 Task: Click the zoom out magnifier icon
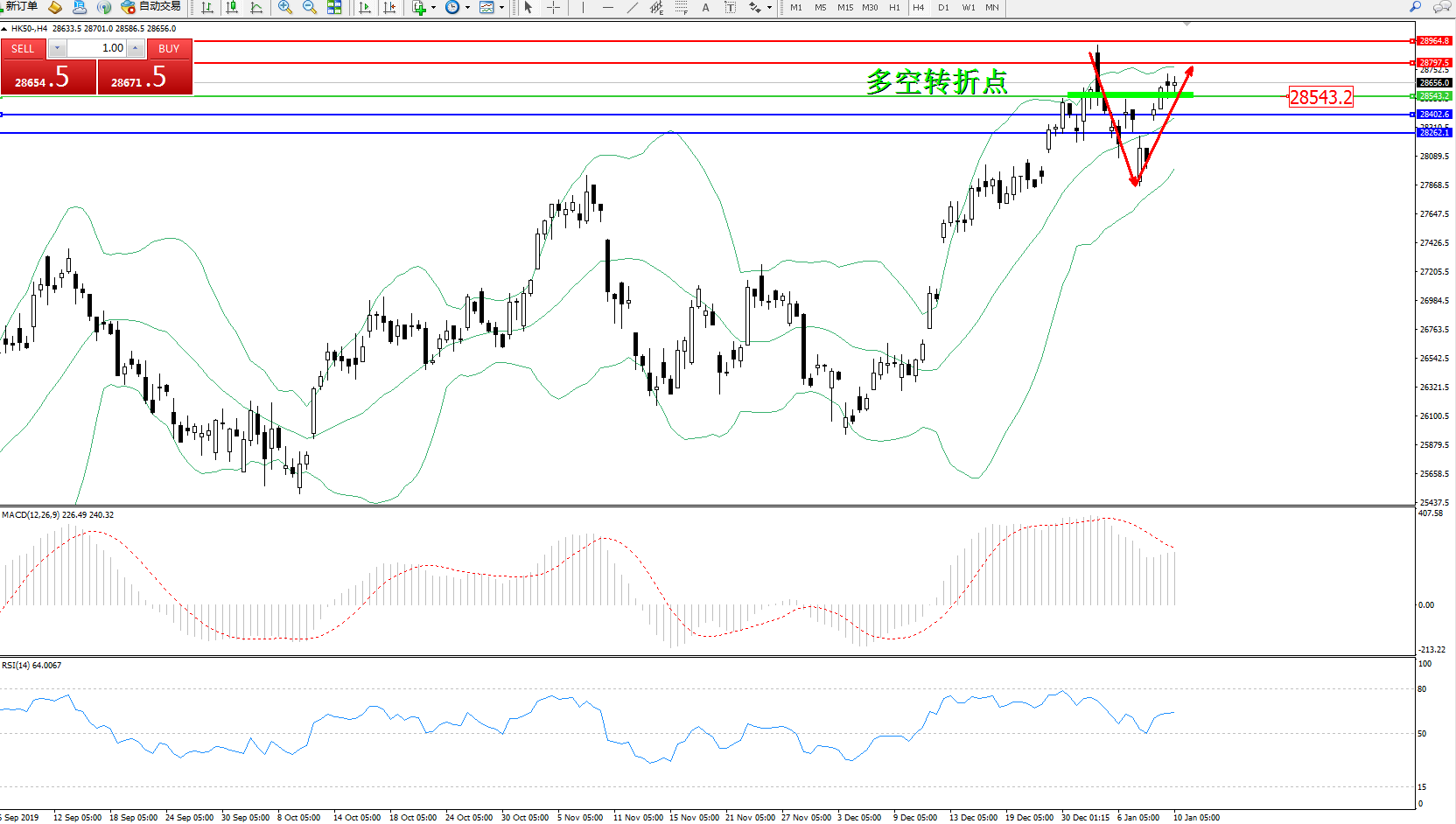(309, 7)
